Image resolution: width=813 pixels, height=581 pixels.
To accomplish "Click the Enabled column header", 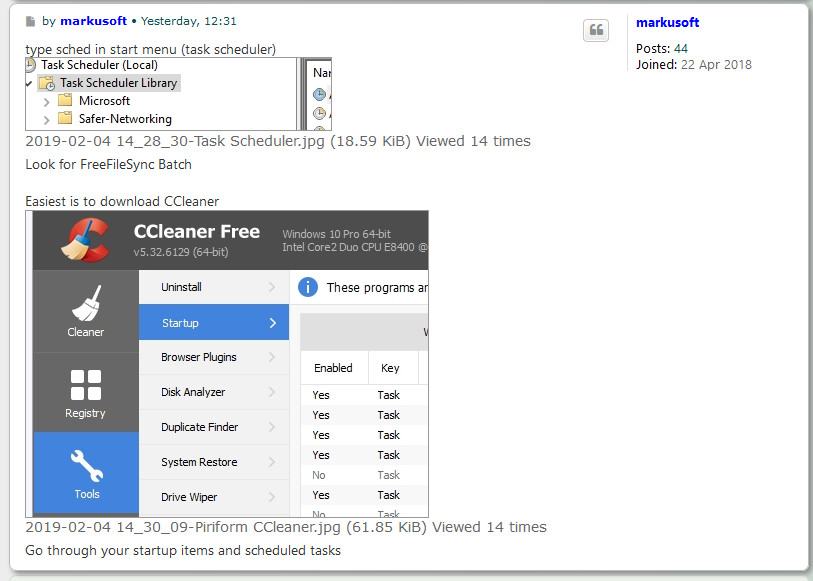I will pyautogui.click(x=333, y=367).
